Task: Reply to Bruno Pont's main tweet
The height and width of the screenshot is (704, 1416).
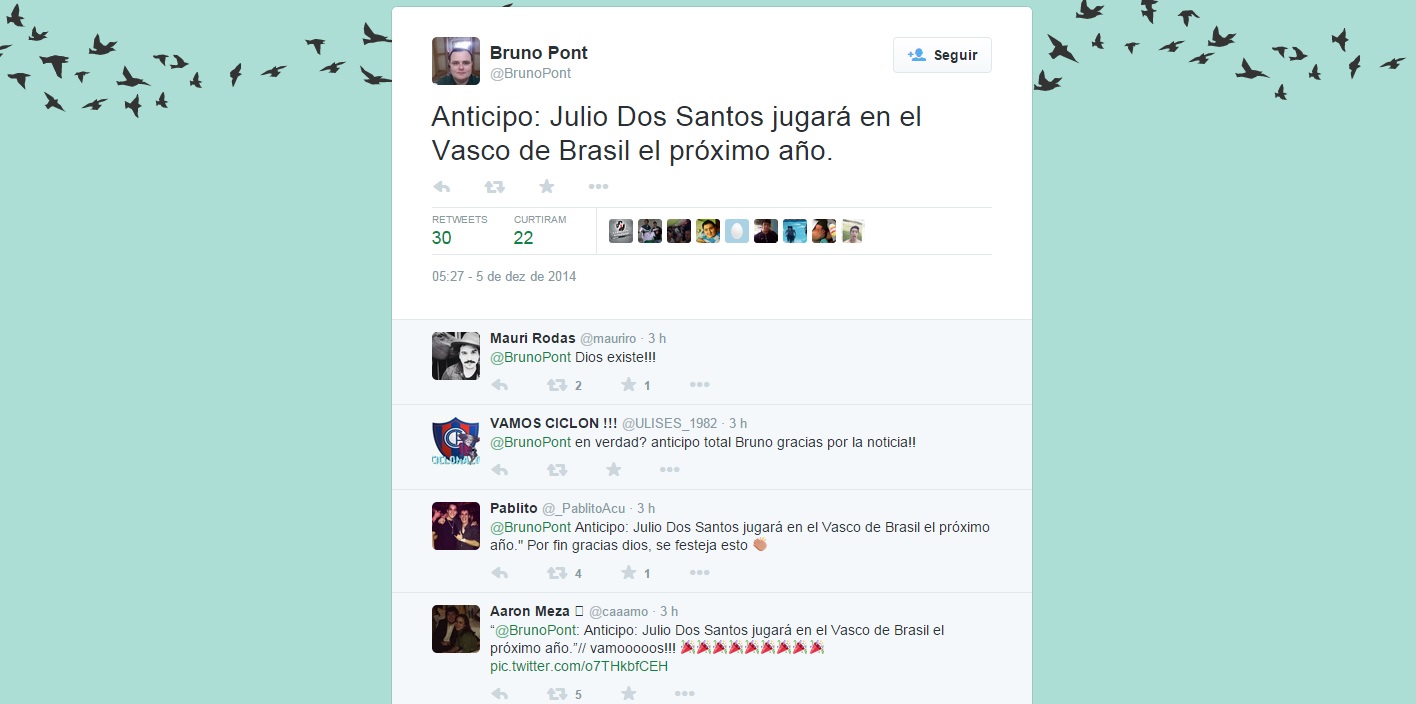Action: click(x=442, y=187)
